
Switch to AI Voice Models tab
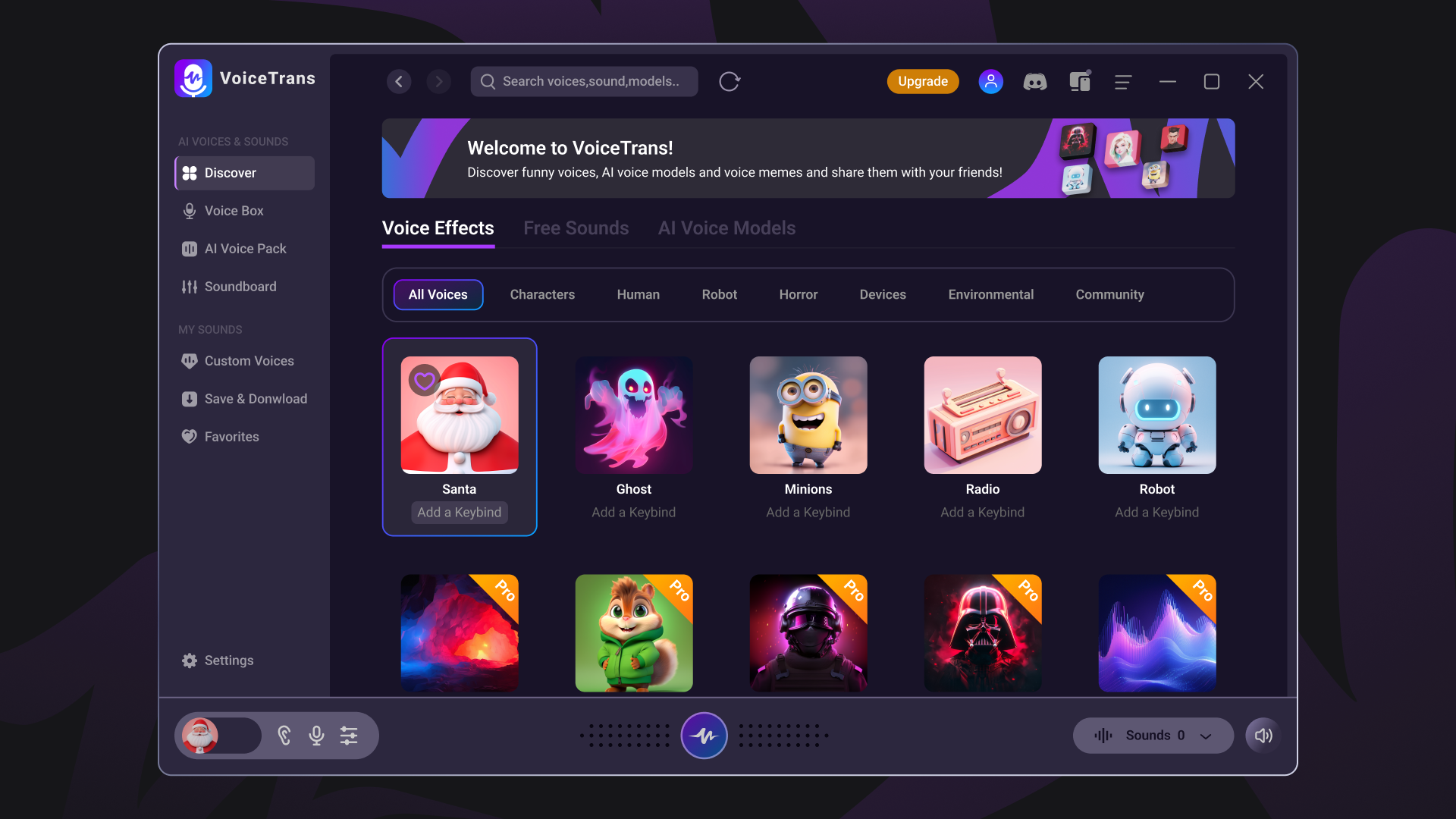pos(727,227)
